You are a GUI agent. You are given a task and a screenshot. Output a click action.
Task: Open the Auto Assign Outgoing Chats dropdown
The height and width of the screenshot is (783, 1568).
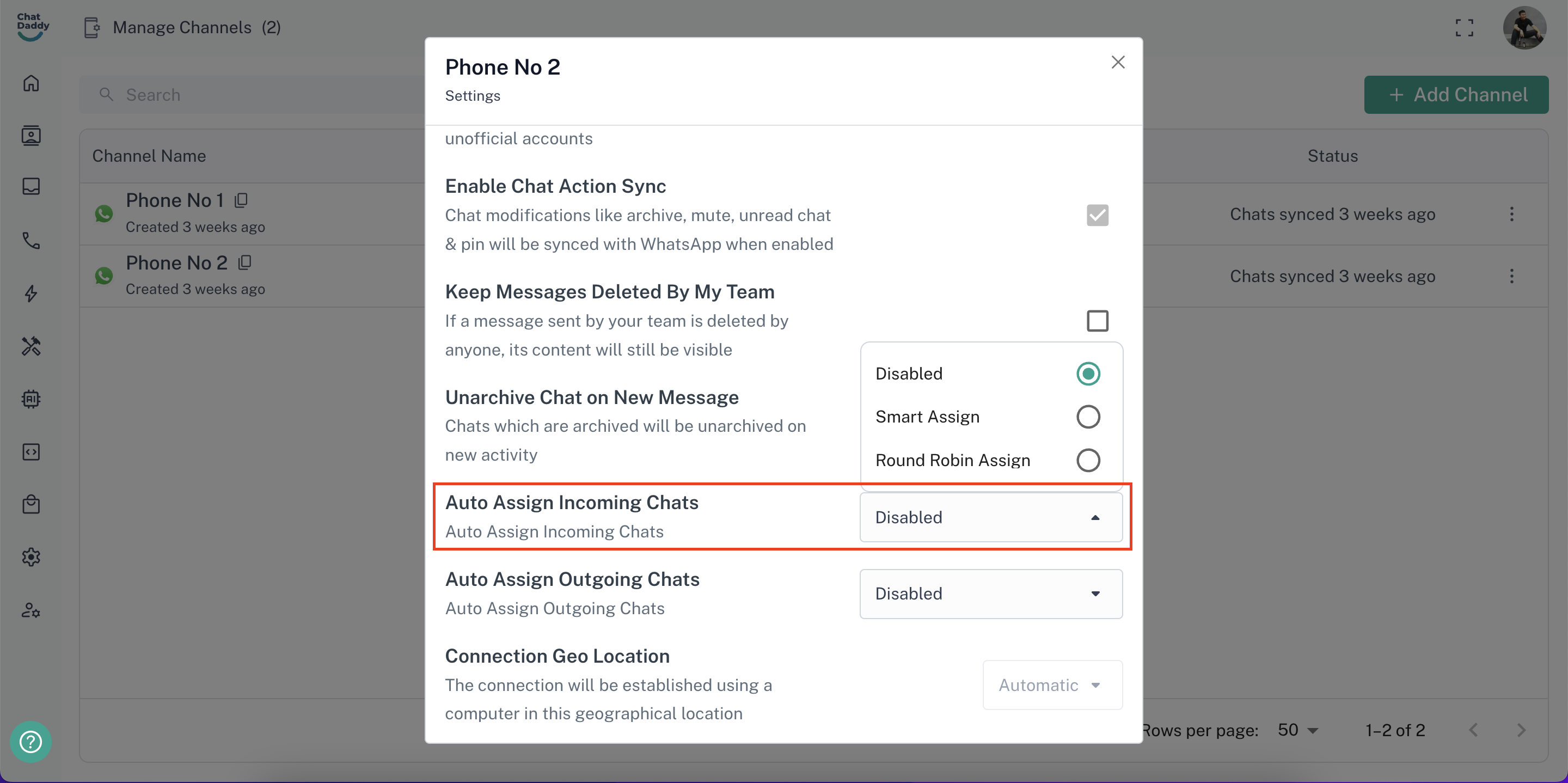[990, 594]
